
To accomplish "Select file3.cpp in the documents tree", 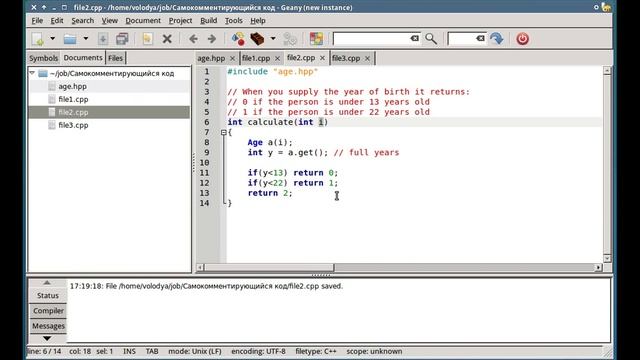I will (109, 125).
